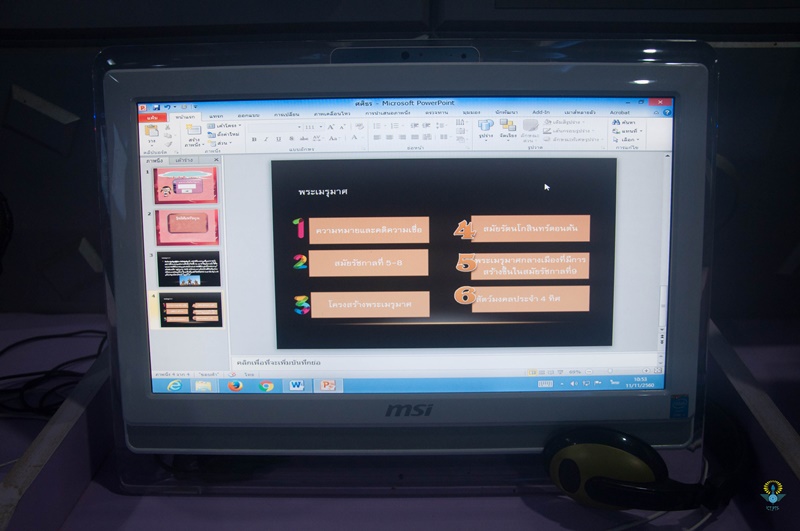Click the Bold formatting button
The height and width of the screenshot is (531, 800).
coord(254,139)
